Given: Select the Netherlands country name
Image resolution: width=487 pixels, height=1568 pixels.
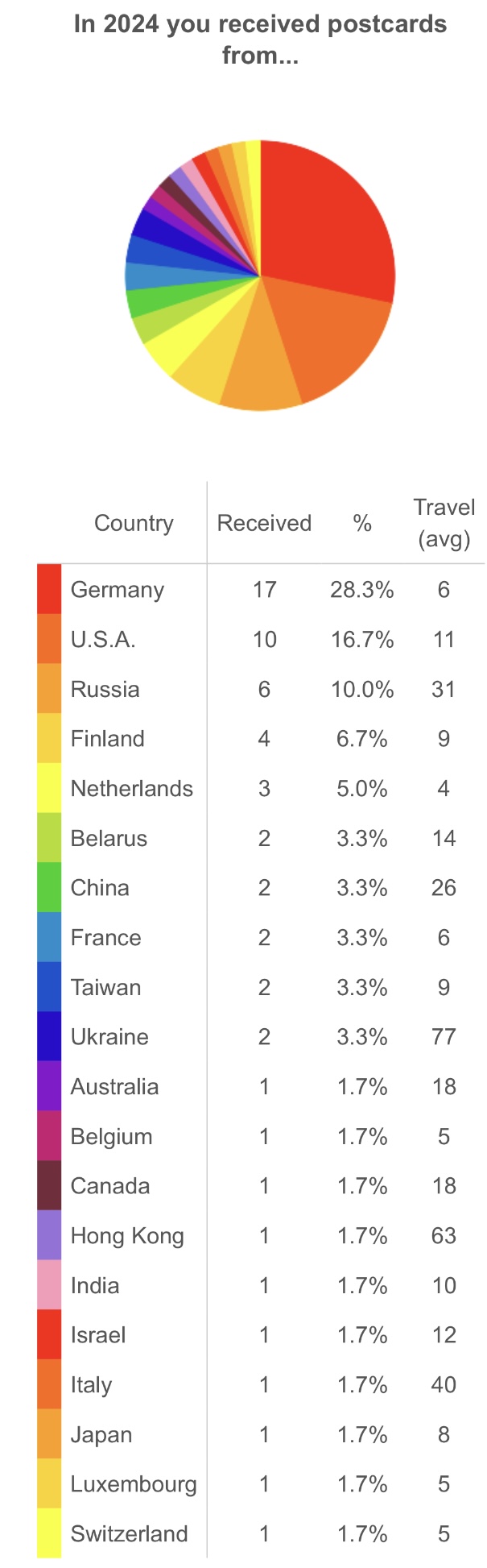Looking at the screenshot, I should click(132, 788).
